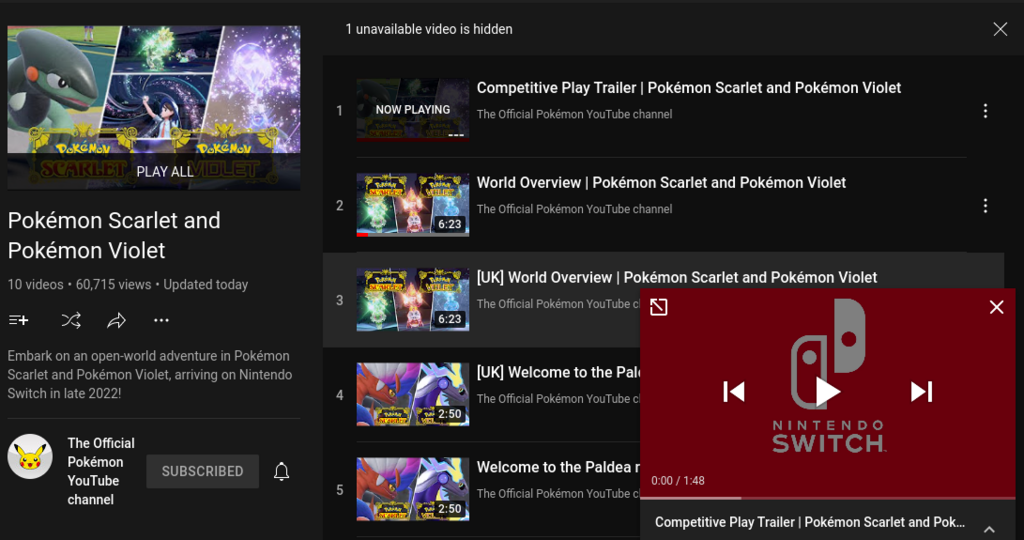
Task: Click the playlist description text
Action: [150, 375]
